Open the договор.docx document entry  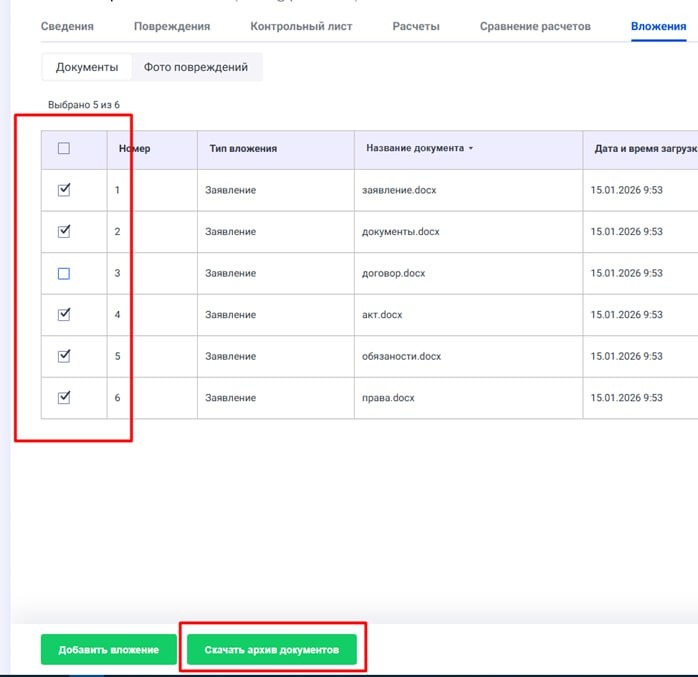pos(393,273)
